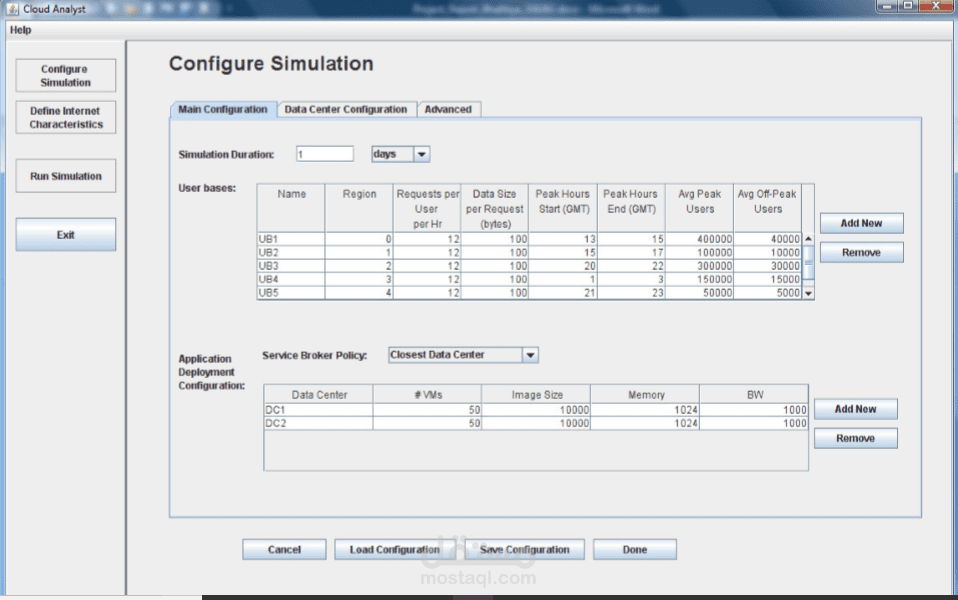The width and height of the screenshot is (958, 600).
Task: Click the user bases scrollbar down arrow
Action: click(808, 293)
